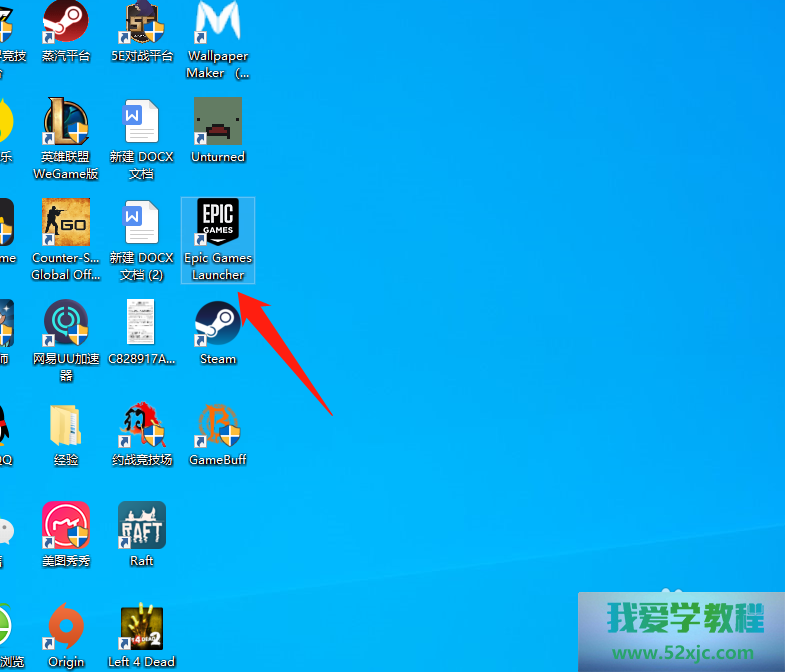Click the Raft game icon
This screenshot has width=785, height=672.
[142, 526]
